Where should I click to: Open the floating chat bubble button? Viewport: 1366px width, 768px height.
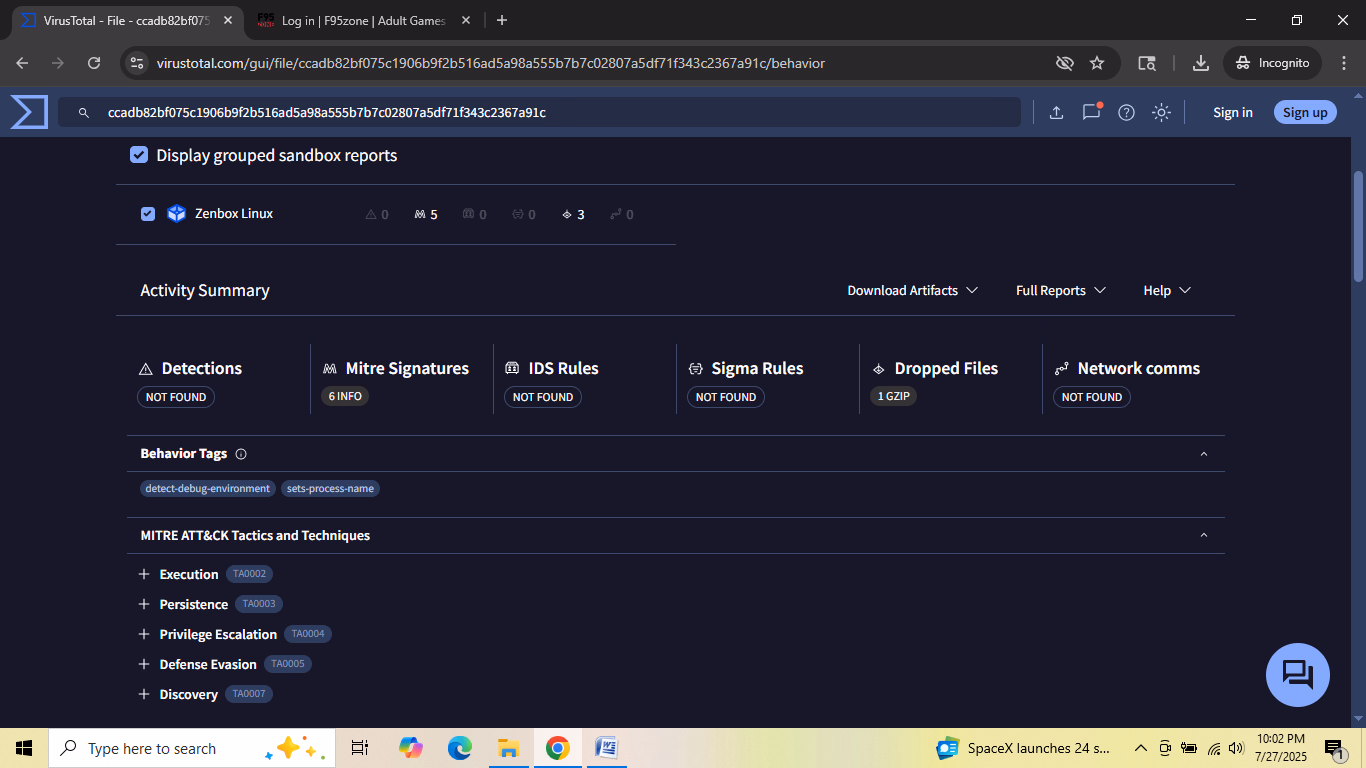coord(1297,675)
